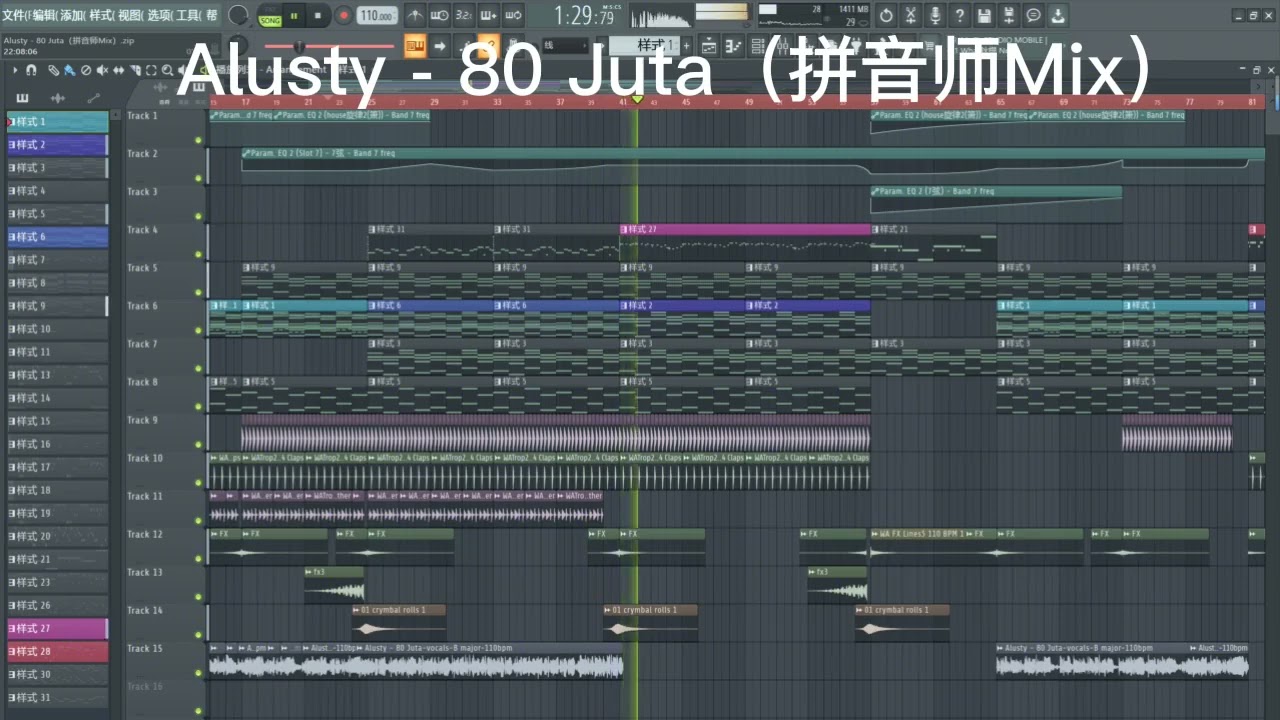Mute Track 9 with its green dot
The height and width of the screenshot is (720, 1280).
(199, 445)
